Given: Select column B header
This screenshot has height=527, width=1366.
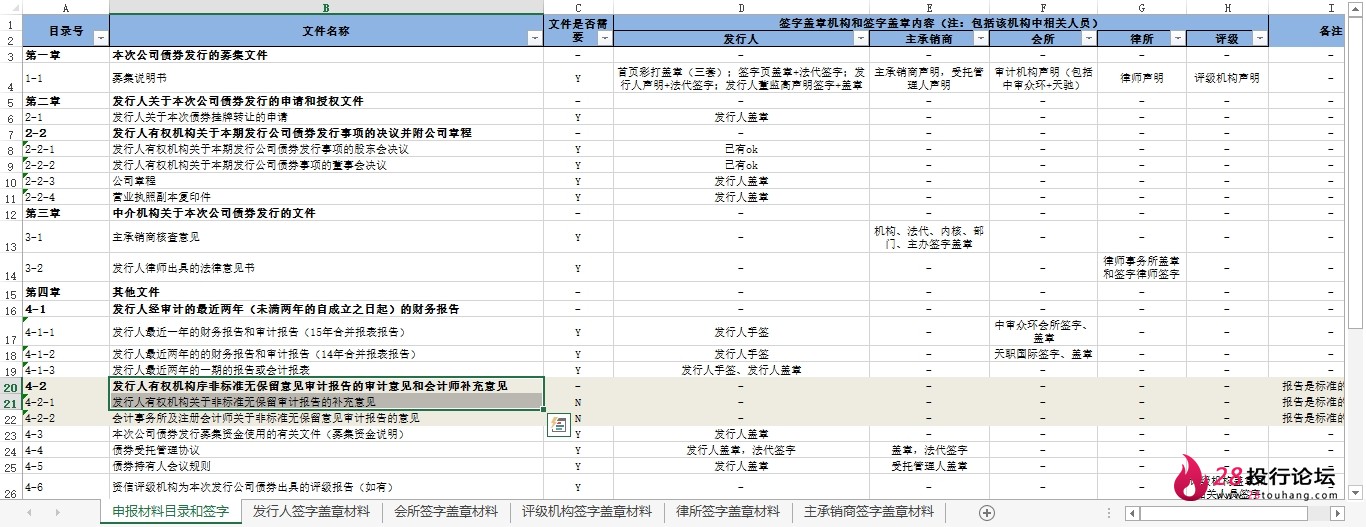Looking at the screenshot, I should point(326,7).
